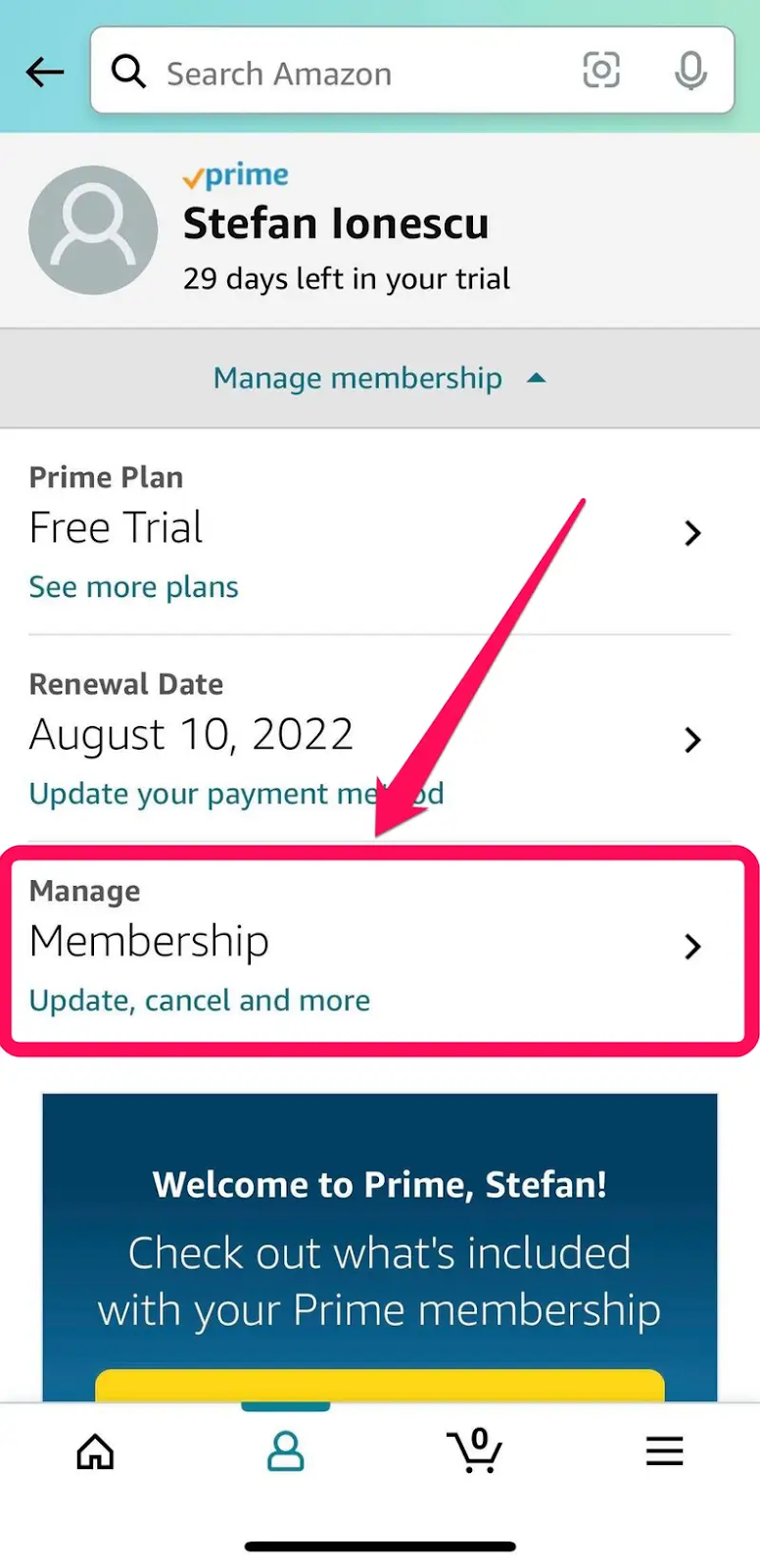Viewport: 760px width, 1568px height.
Task: Collapse the Manage membership section
Action: coord(379,378)
